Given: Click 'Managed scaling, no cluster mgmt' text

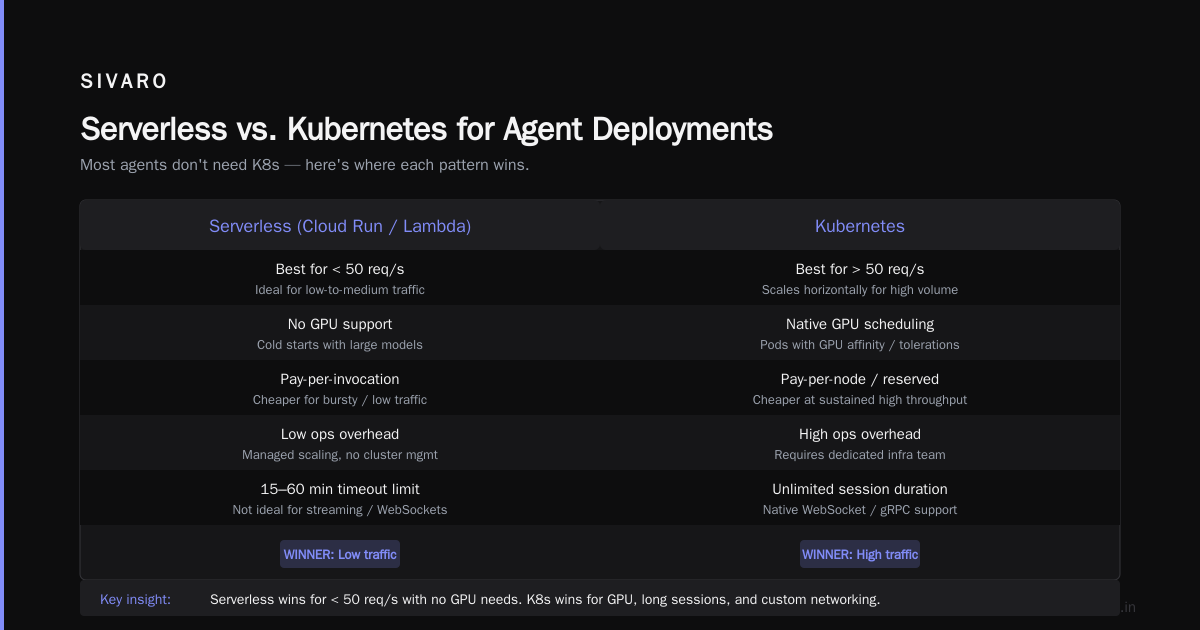Looking at the screenshot, I should [340, 455].
